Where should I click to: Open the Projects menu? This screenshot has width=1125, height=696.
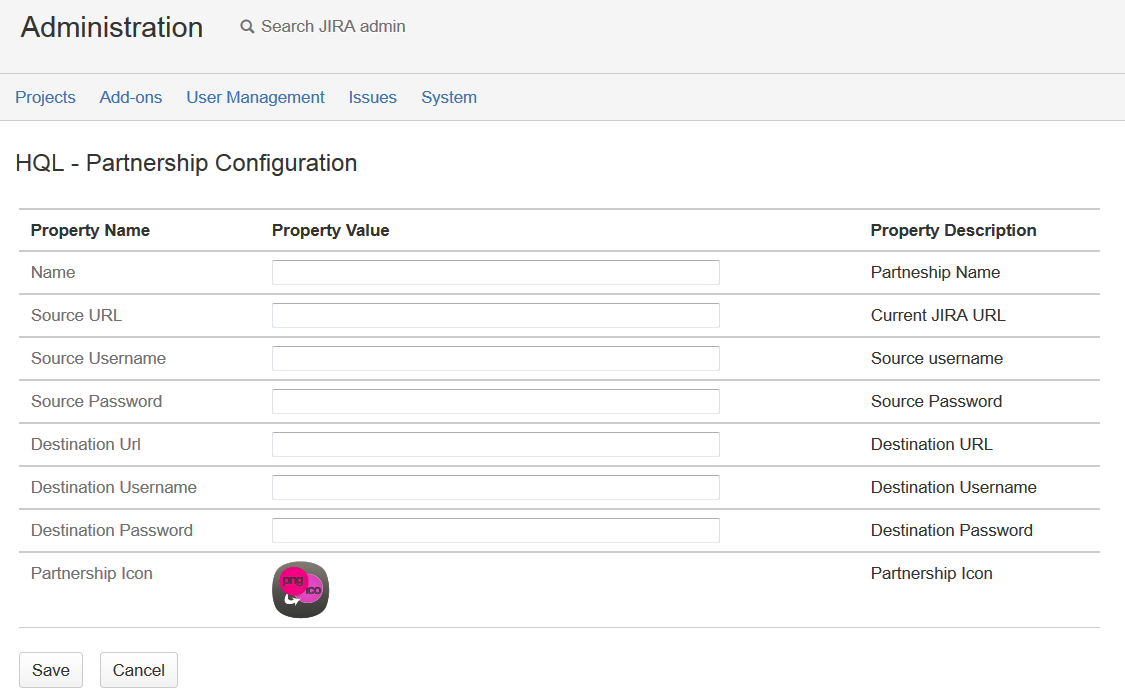click(45, 97)
